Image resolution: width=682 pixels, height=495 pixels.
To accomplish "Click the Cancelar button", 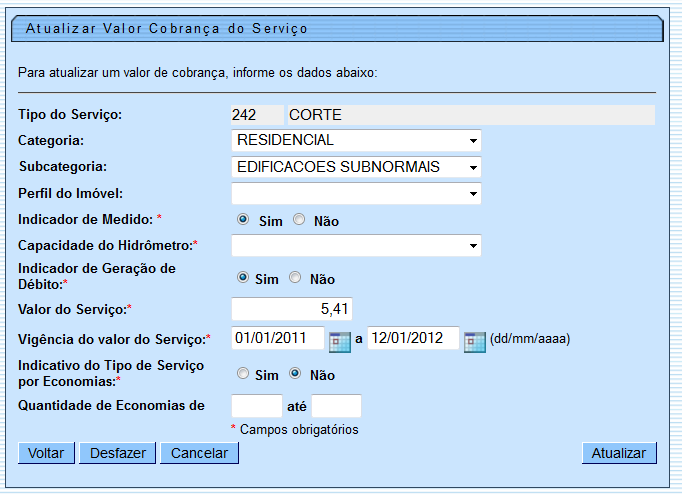I will (199, 453).
